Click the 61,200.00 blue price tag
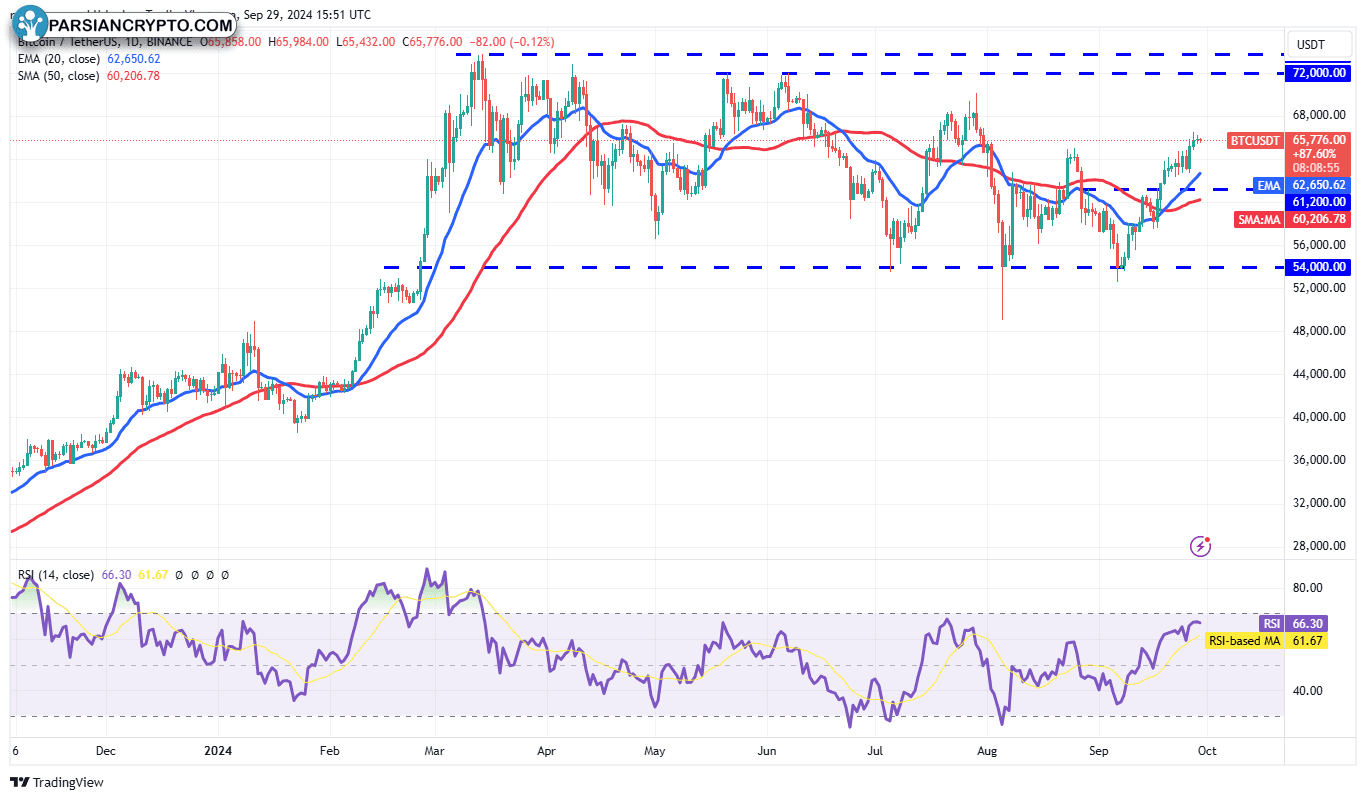Screen dimensions: 1366x800 tap(1319, 201)
